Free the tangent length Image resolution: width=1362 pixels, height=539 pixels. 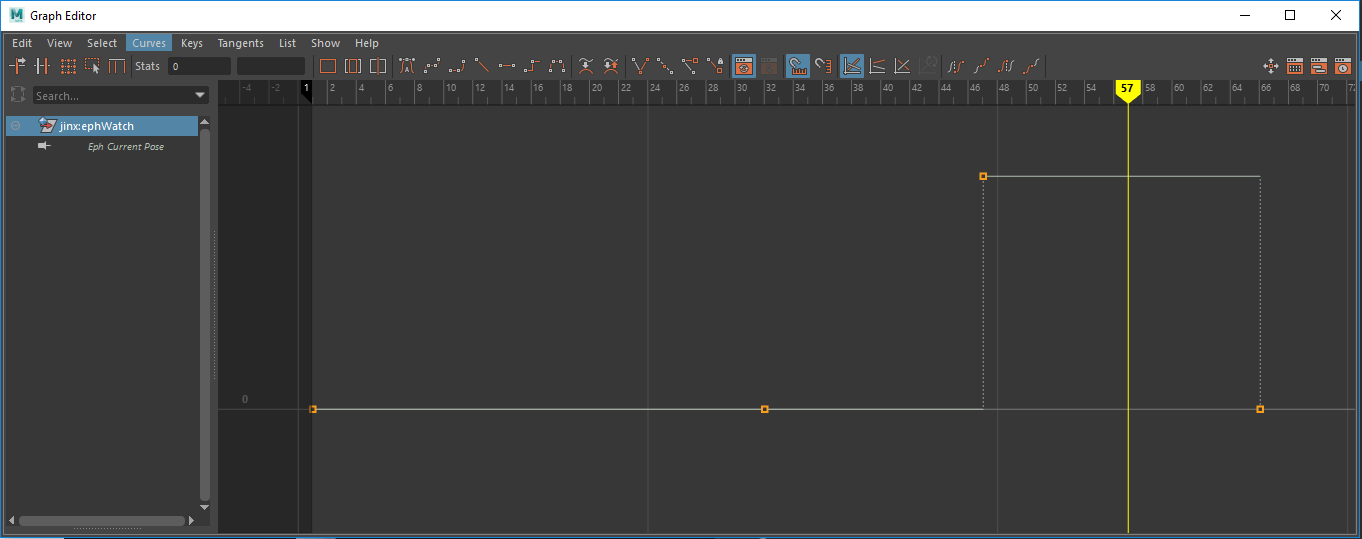(x=690, y=66)
